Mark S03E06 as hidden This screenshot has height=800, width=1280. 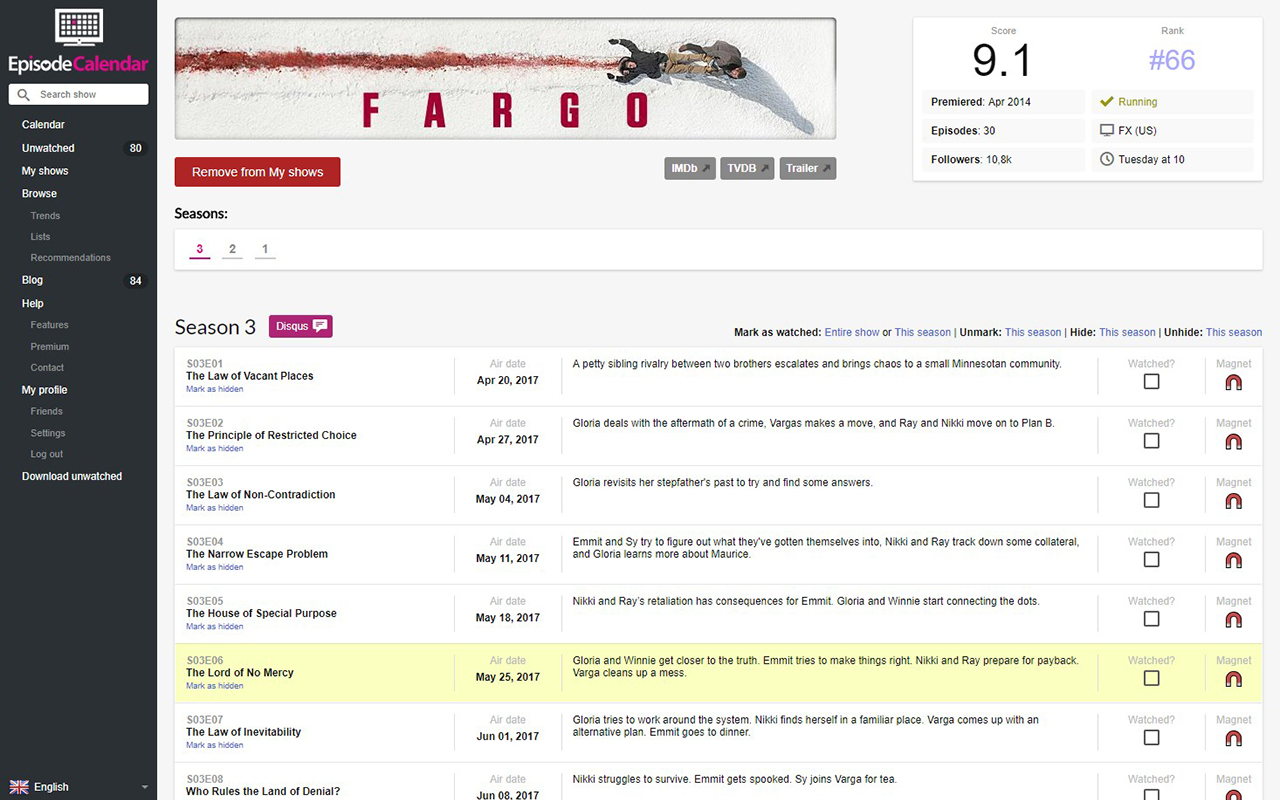pyautogui.click(x=215, y=686)
